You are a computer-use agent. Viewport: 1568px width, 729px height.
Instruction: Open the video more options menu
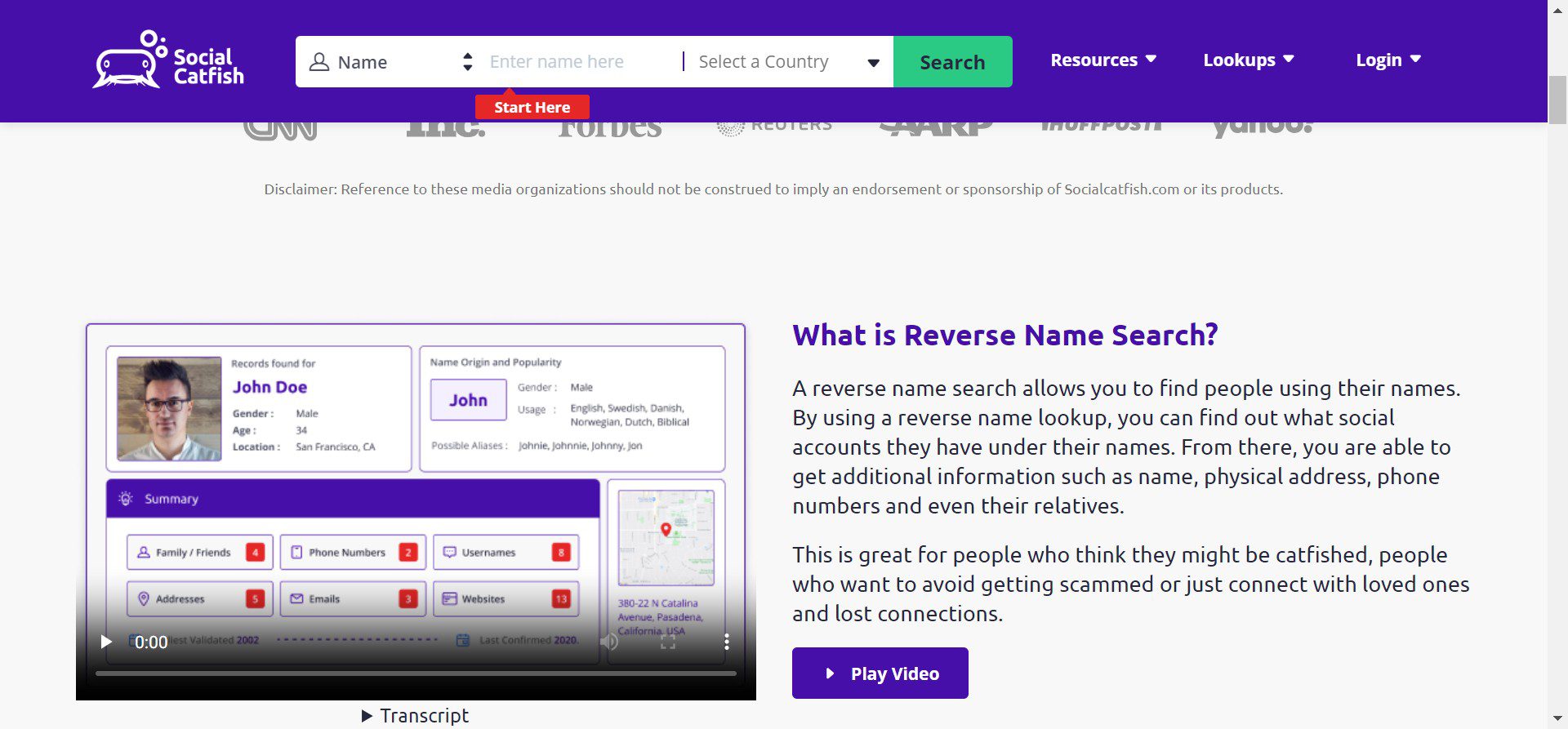coord(726,642)
